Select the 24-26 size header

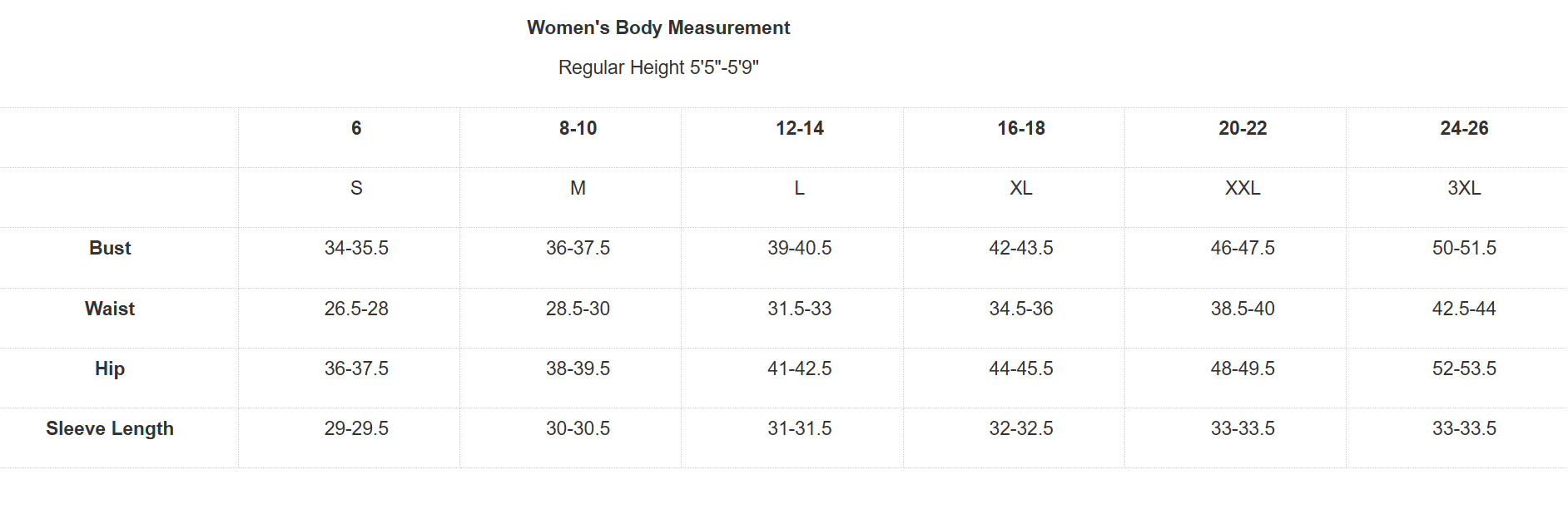(x=1464, y=128)
